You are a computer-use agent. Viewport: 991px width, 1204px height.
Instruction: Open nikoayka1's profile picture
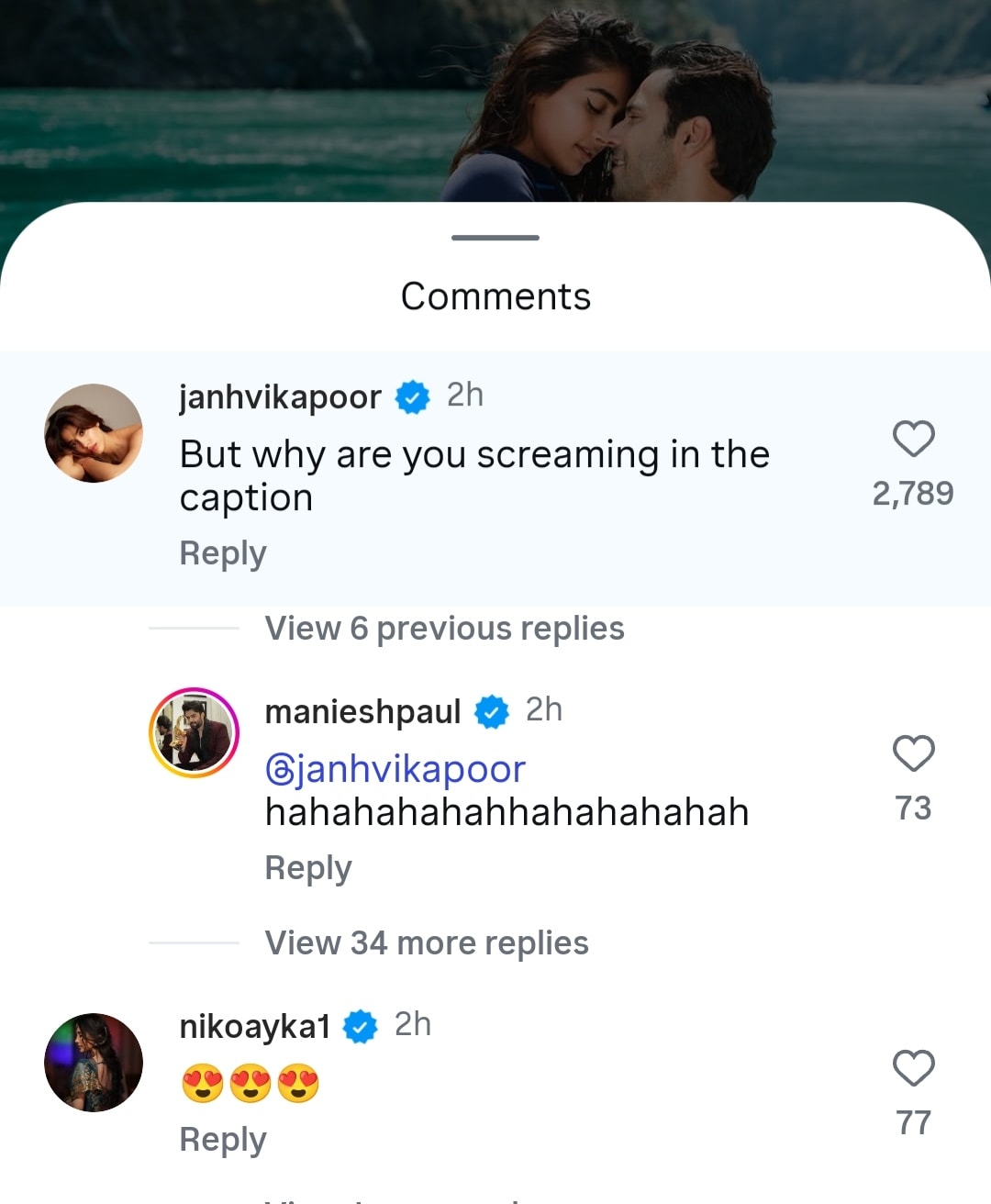[94, 1063]
